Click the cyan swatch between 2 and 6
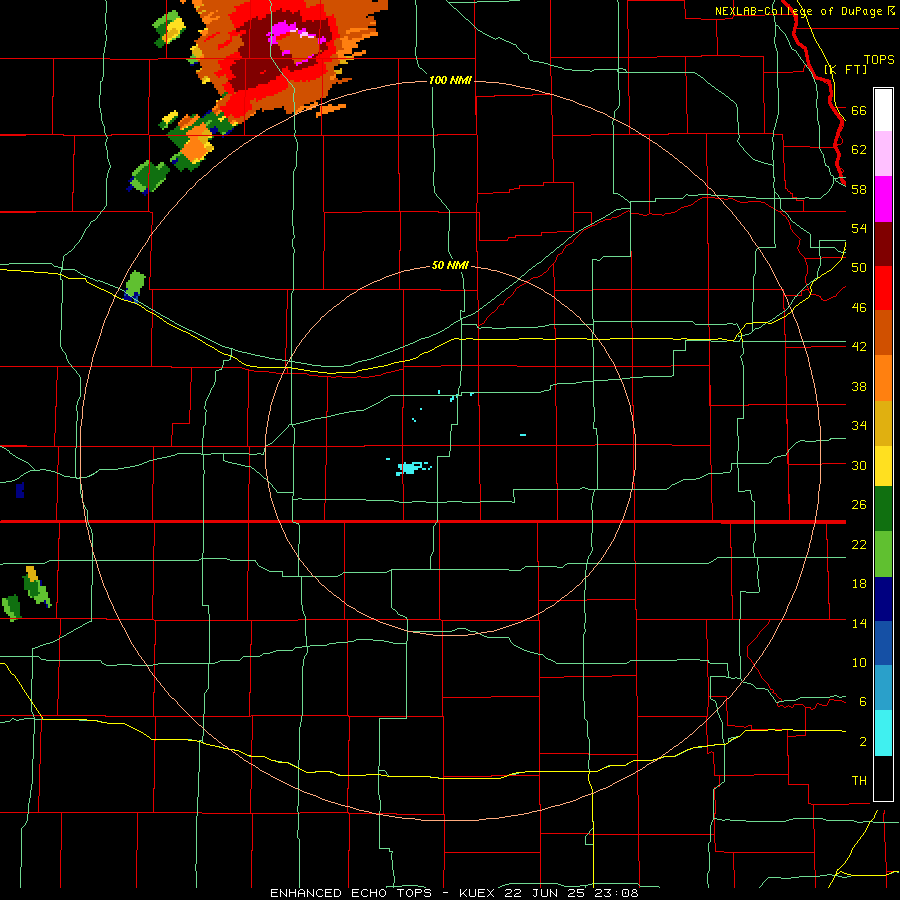This screenshot has width=900, height=900. tap(883, 733)
